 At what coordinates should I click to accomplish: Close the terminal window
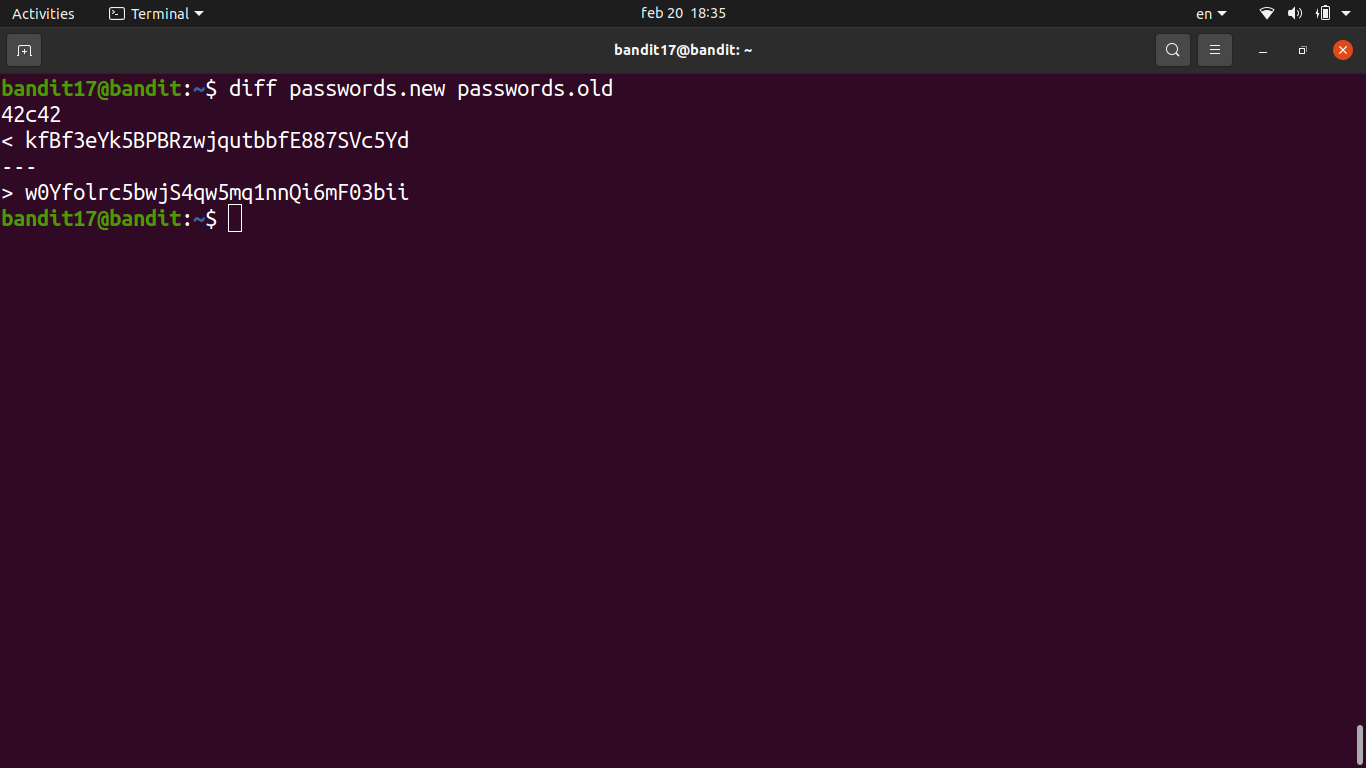(x=1343, y=50)
